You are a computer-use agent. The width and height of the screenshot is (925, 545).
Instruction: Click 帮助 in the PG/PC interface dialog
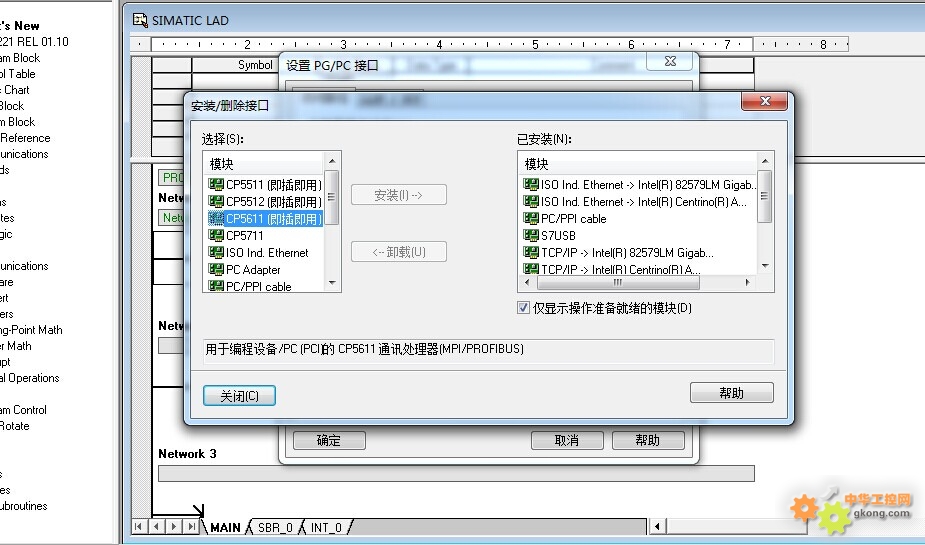pyautogui.click(x=648, y=440)
